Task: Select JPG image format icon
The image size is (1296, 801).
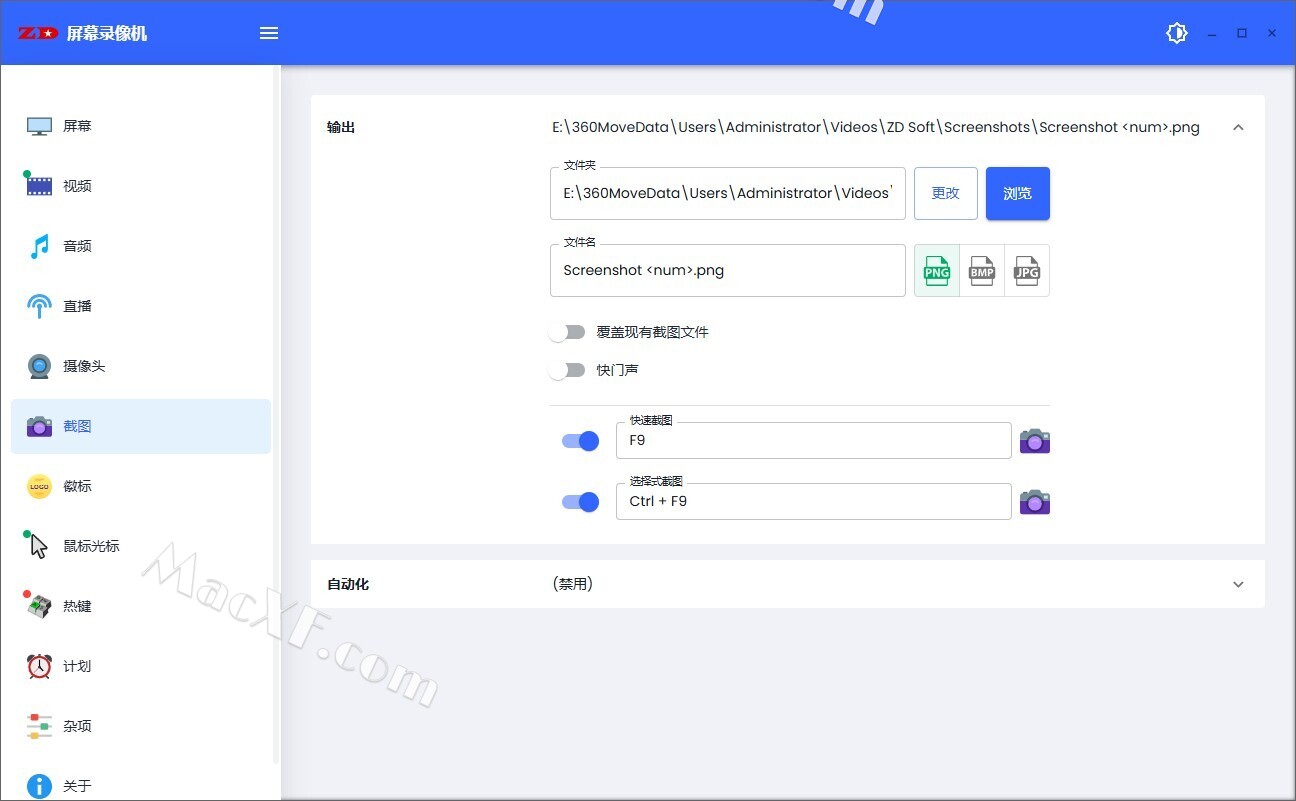Action: pos(1027,271)
